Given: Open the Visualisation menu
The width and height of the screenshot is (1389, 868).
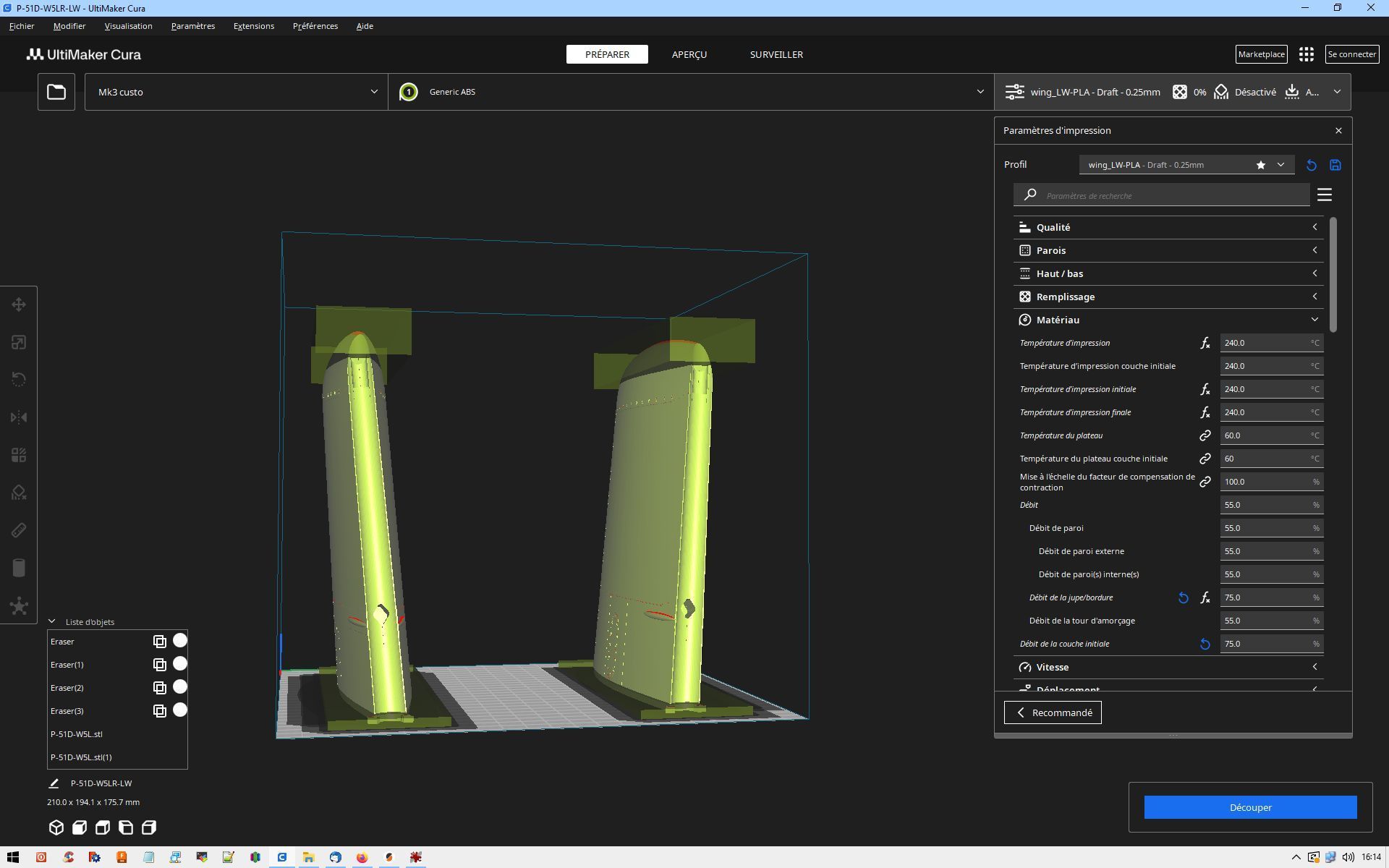Looking at the screenshot, I should pyautogui.click(x=128, y=26).
